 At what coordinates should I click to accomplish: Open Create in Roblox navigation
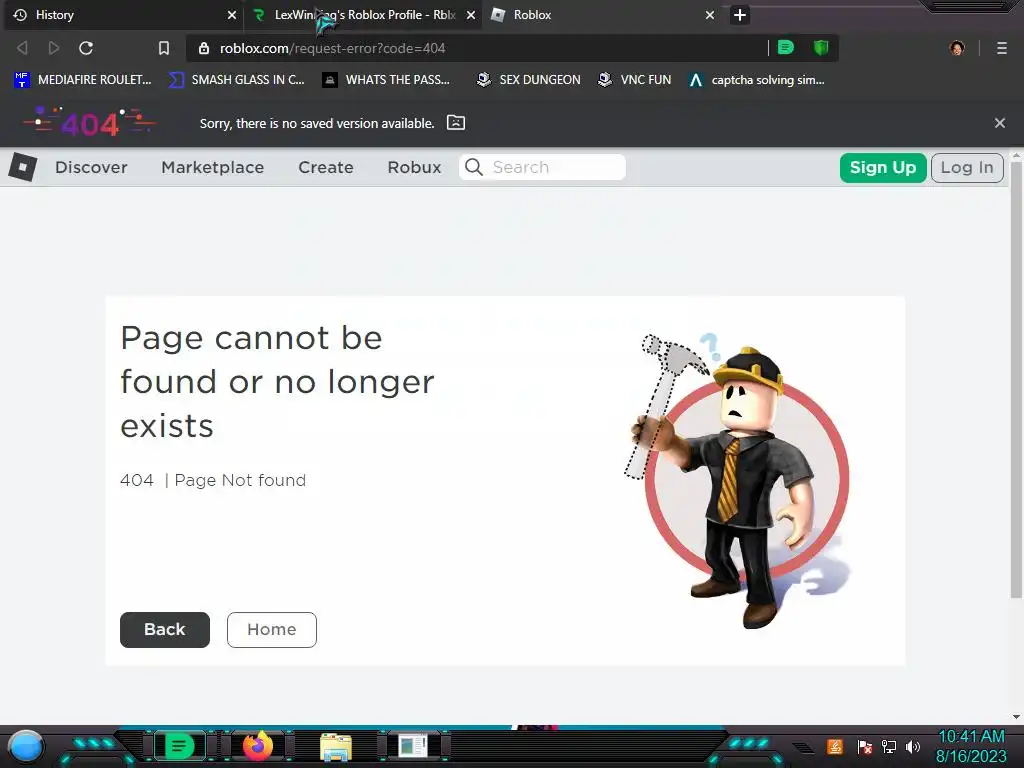click(x=326, y=167)
